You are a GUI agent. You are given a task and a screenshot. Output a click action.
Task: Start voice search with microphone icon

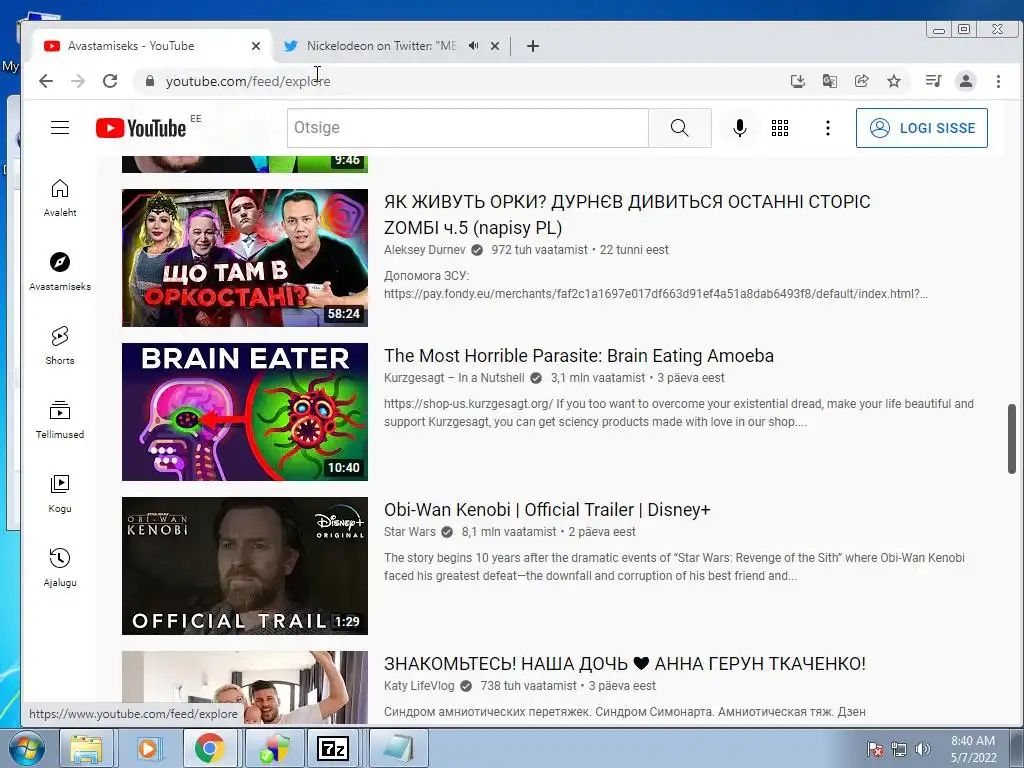point(739,128)
